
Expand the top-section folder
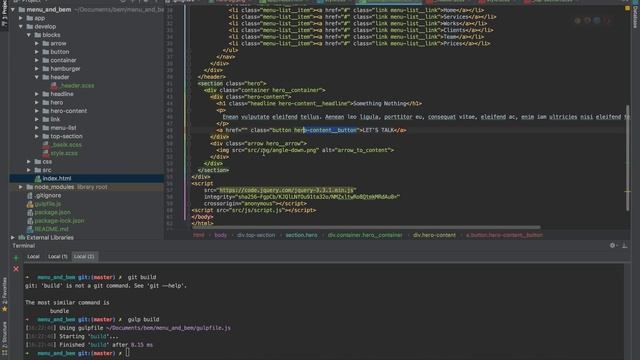pos(37,136)
